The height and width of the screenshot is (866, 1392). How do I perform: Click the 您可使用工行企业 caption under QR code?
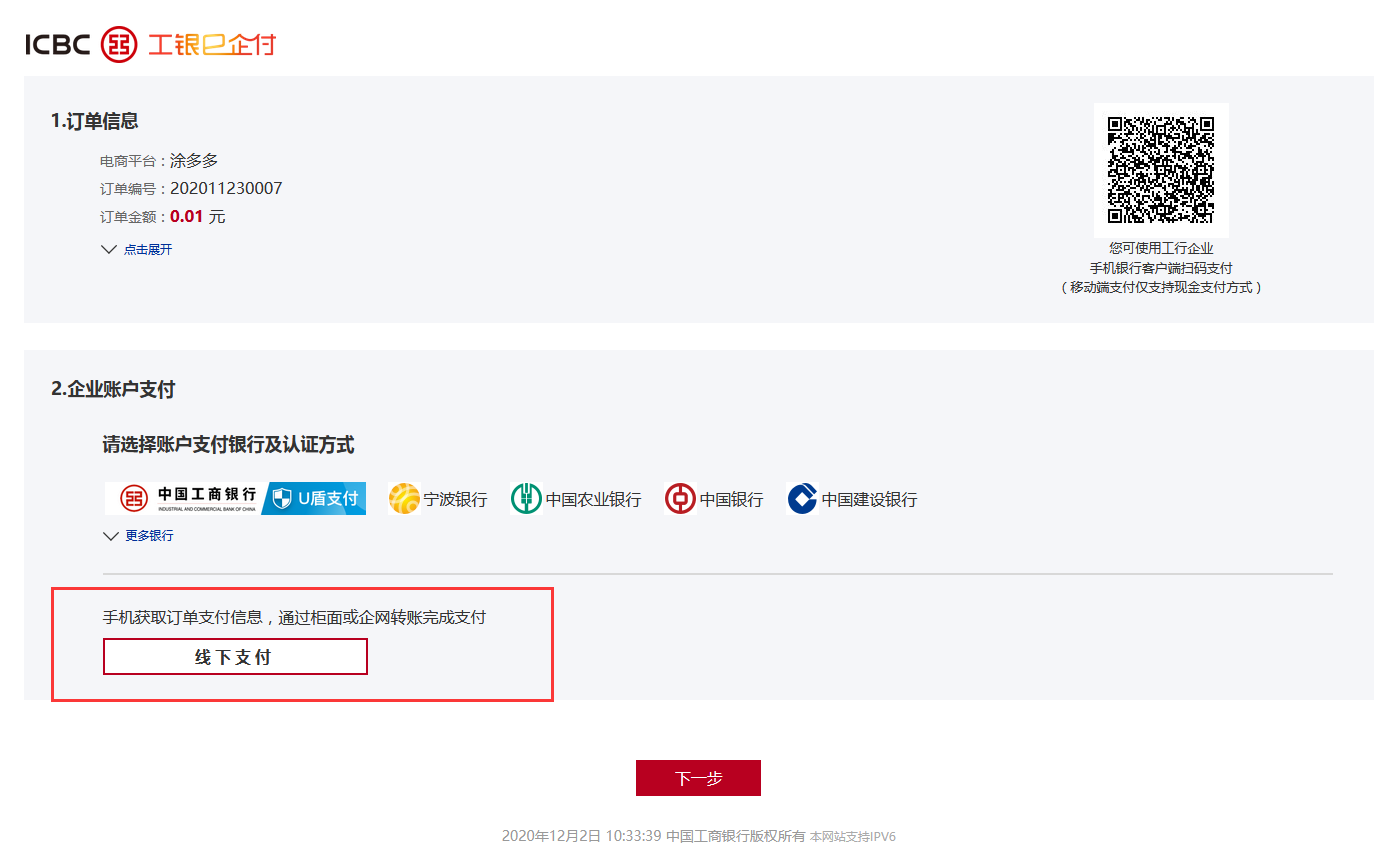coord(1161,248)
